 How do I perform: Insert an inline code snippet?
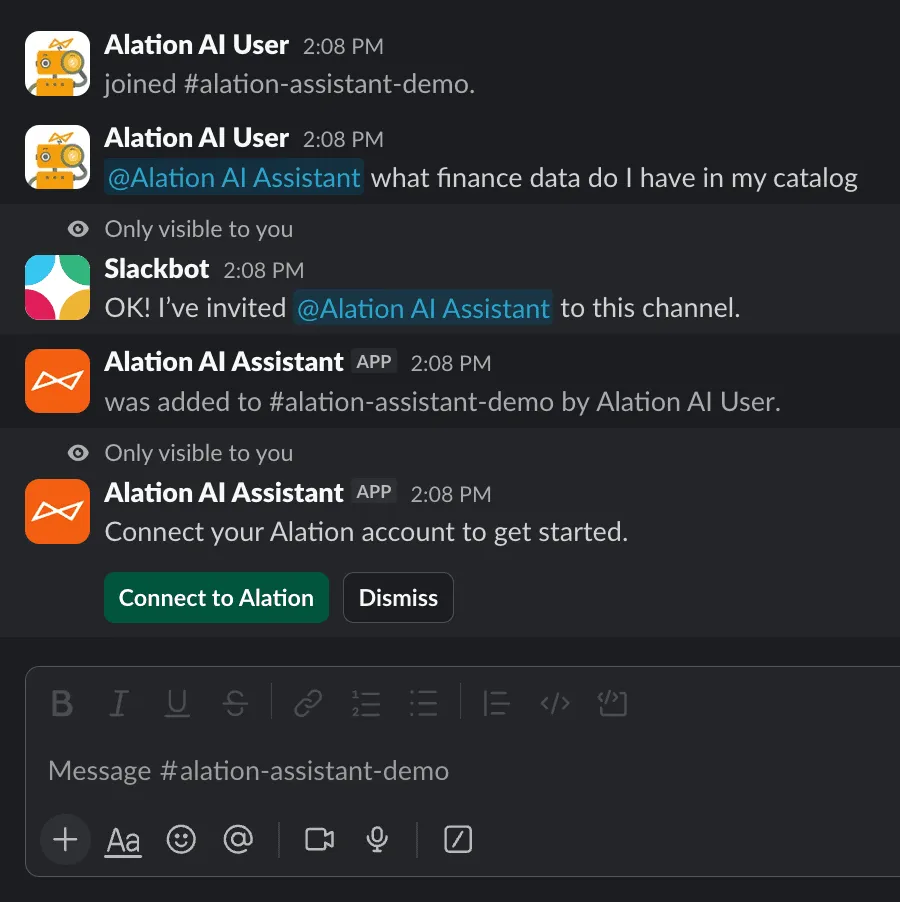(x=555, y=704)
